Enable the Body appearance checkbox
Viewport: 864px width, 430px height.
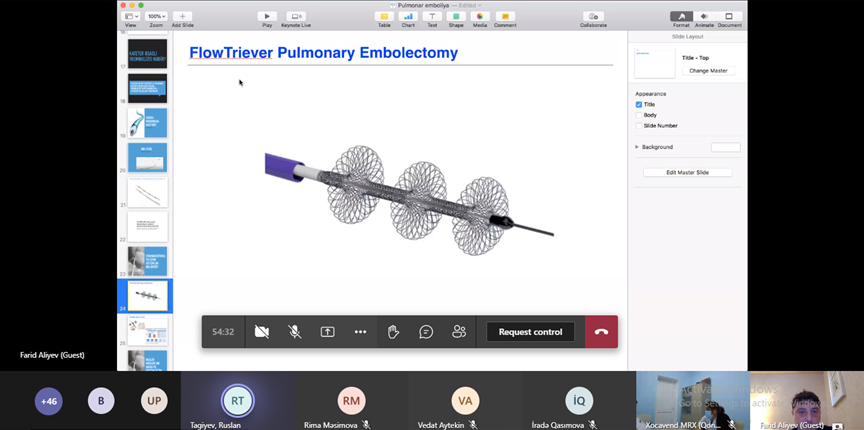coord(639,115)
